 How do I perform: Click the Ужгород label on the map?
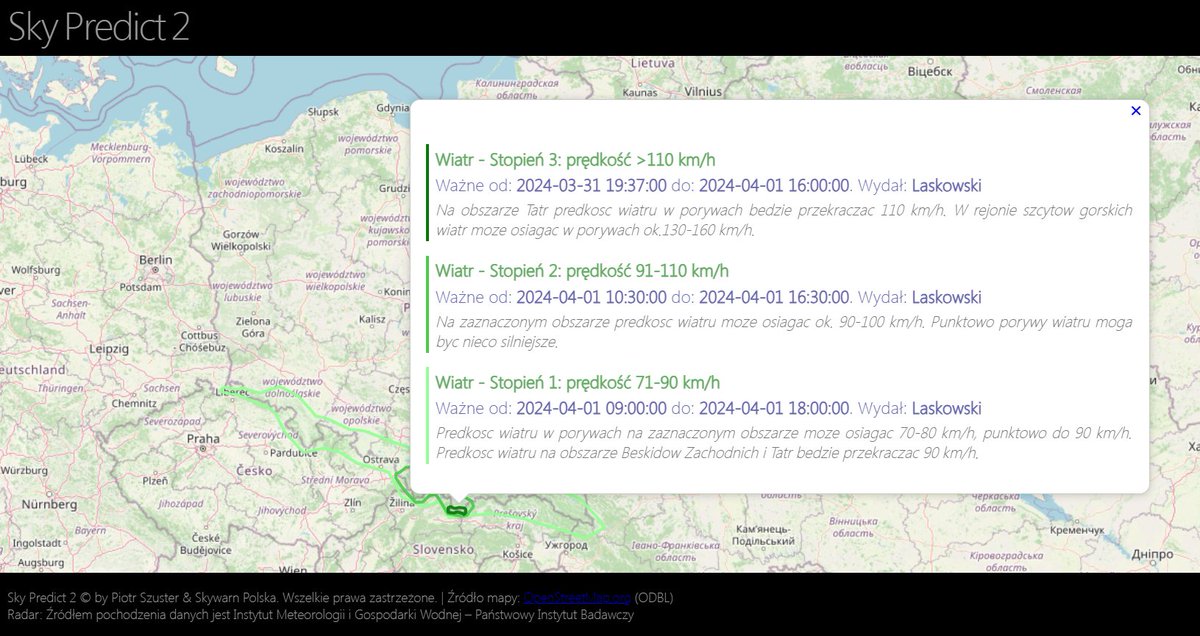point(565,545)
